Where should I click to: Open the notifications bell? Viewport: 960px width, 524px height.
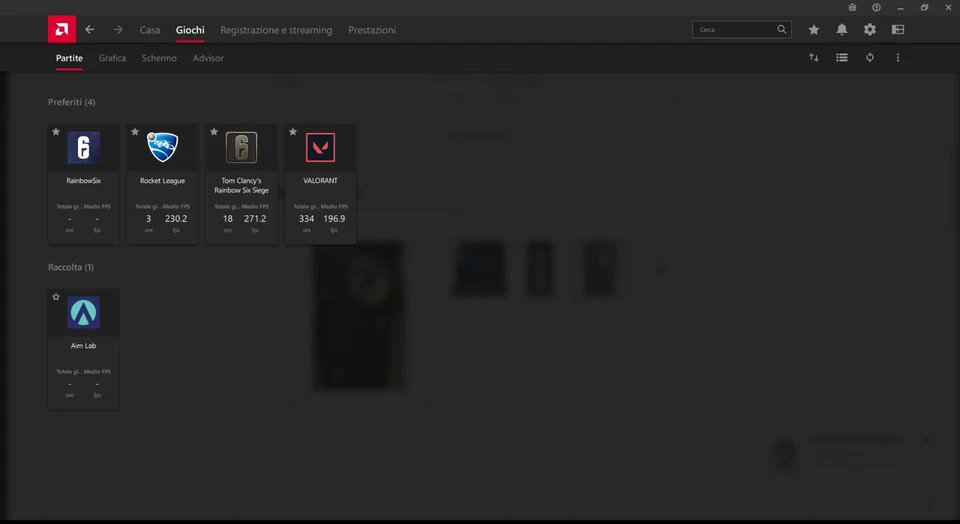pyautogui.click(x=842, y=29)
